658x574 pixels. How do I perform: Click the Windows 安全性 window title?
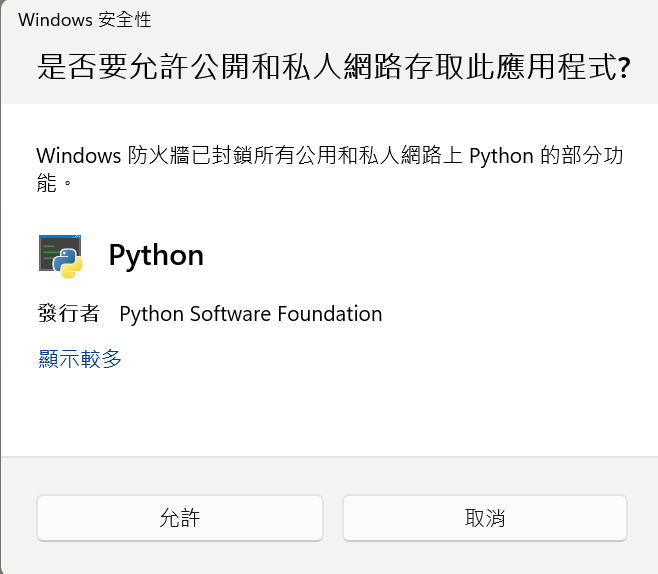(85, 20)
